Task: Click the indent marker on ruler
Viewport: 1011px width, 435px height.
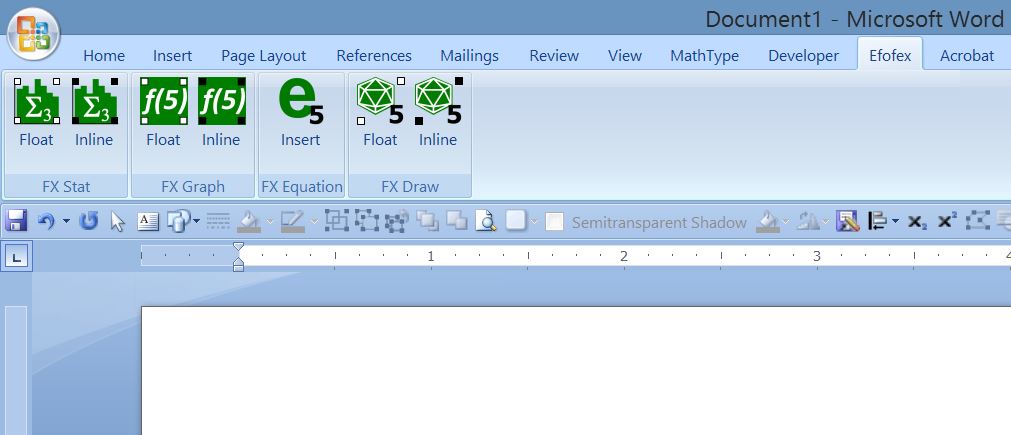Action: [239, 256]
